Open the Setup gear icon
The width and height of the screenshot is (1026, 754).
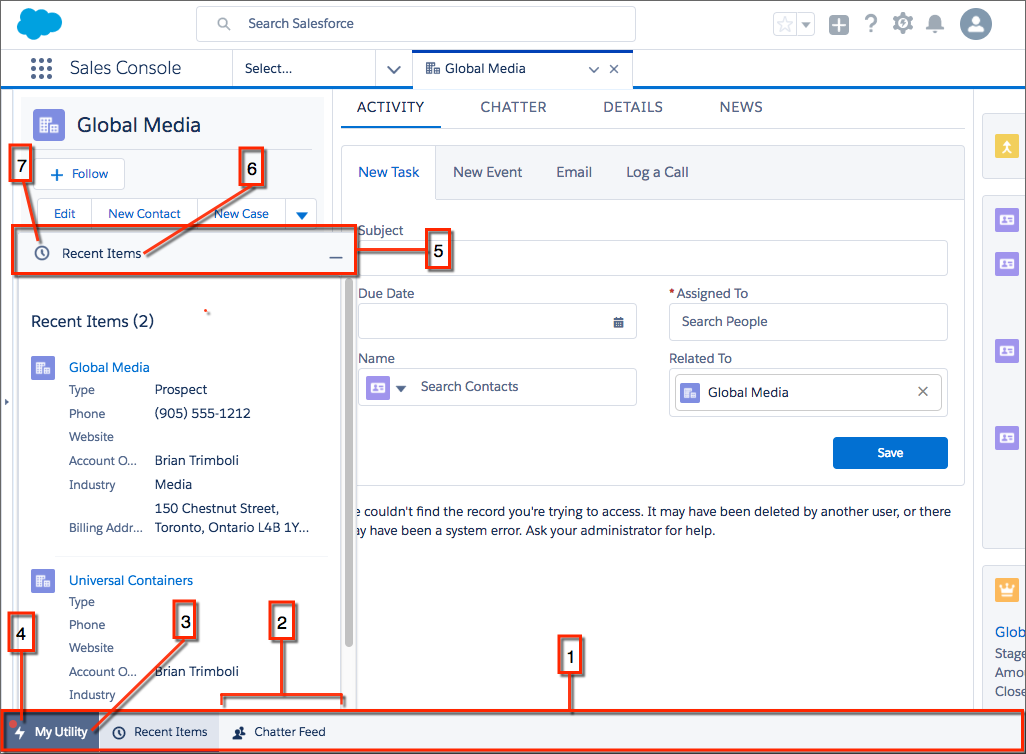(x=903, y=24)
